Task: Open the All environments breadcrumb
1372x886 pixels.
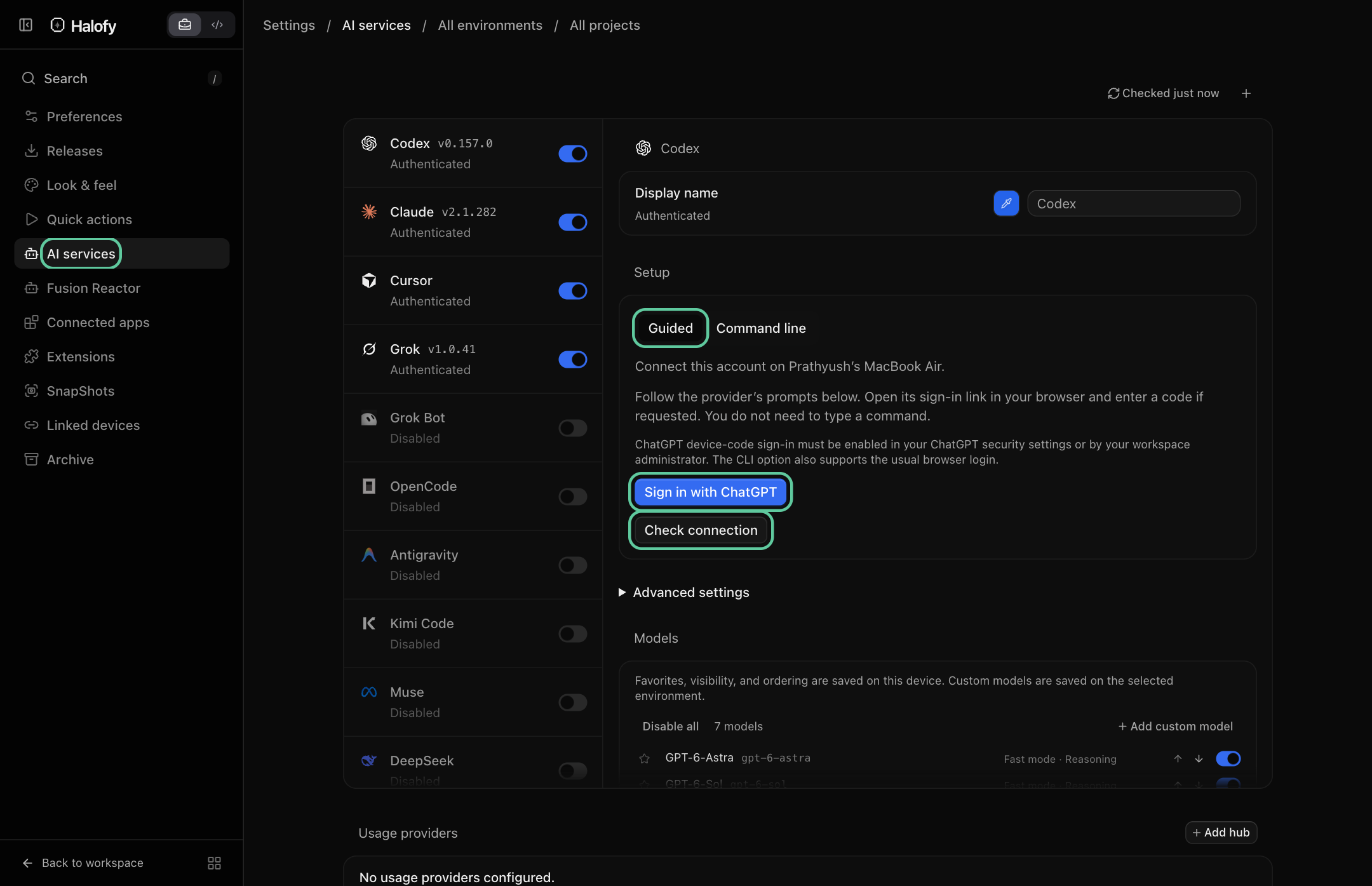Action: pyautogui.click(x=490, y=25)
